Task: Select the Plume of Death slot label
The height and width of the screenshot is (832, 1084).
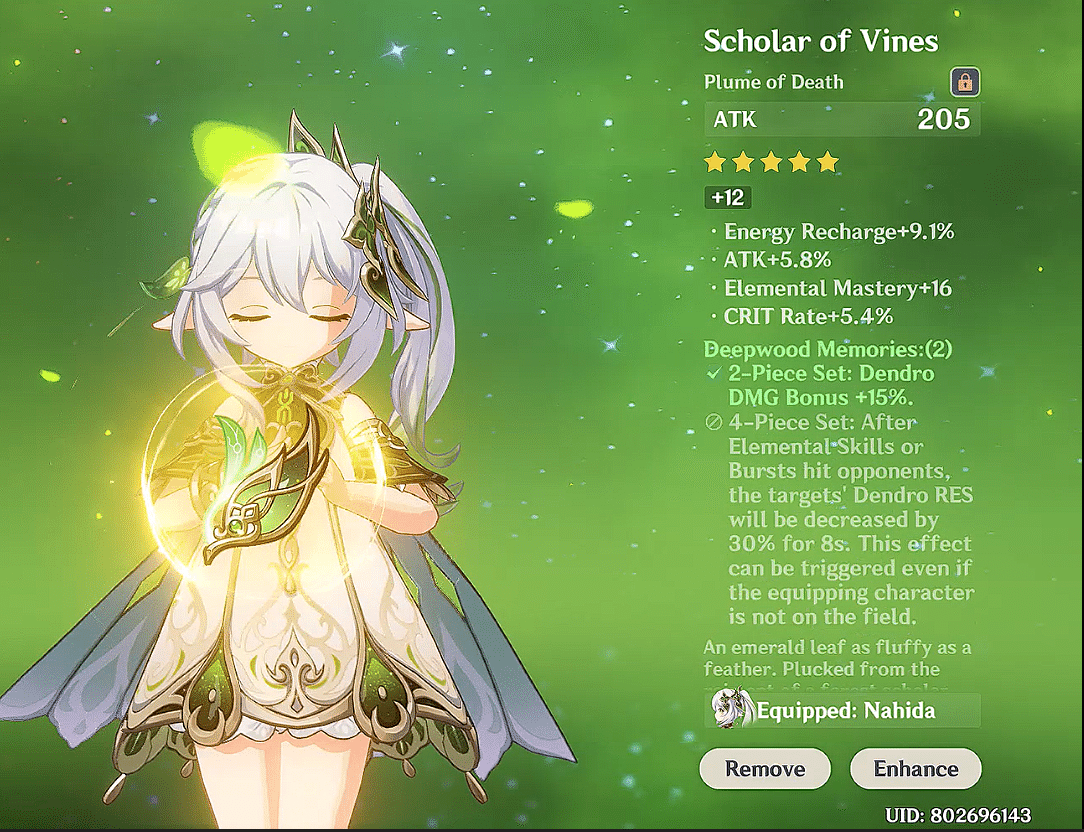Action: [774, 82]
